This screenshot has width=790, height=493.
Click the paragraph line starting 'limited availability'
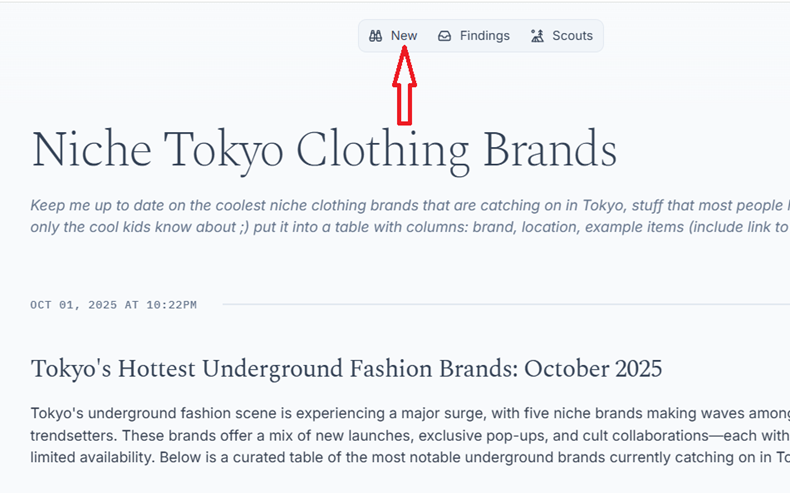click(x=400, y=457)
